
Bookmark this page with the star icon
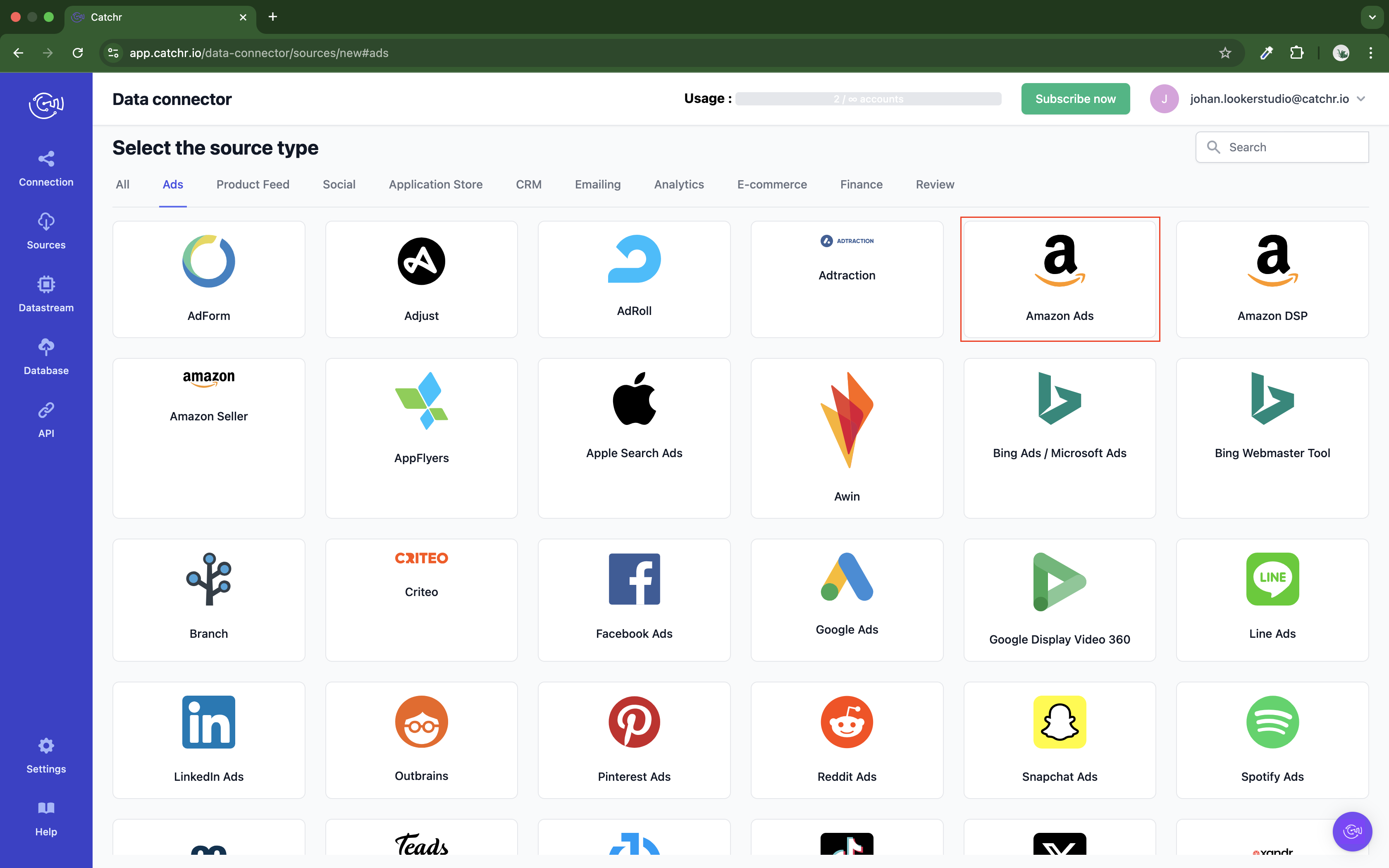click(1225, 53)
